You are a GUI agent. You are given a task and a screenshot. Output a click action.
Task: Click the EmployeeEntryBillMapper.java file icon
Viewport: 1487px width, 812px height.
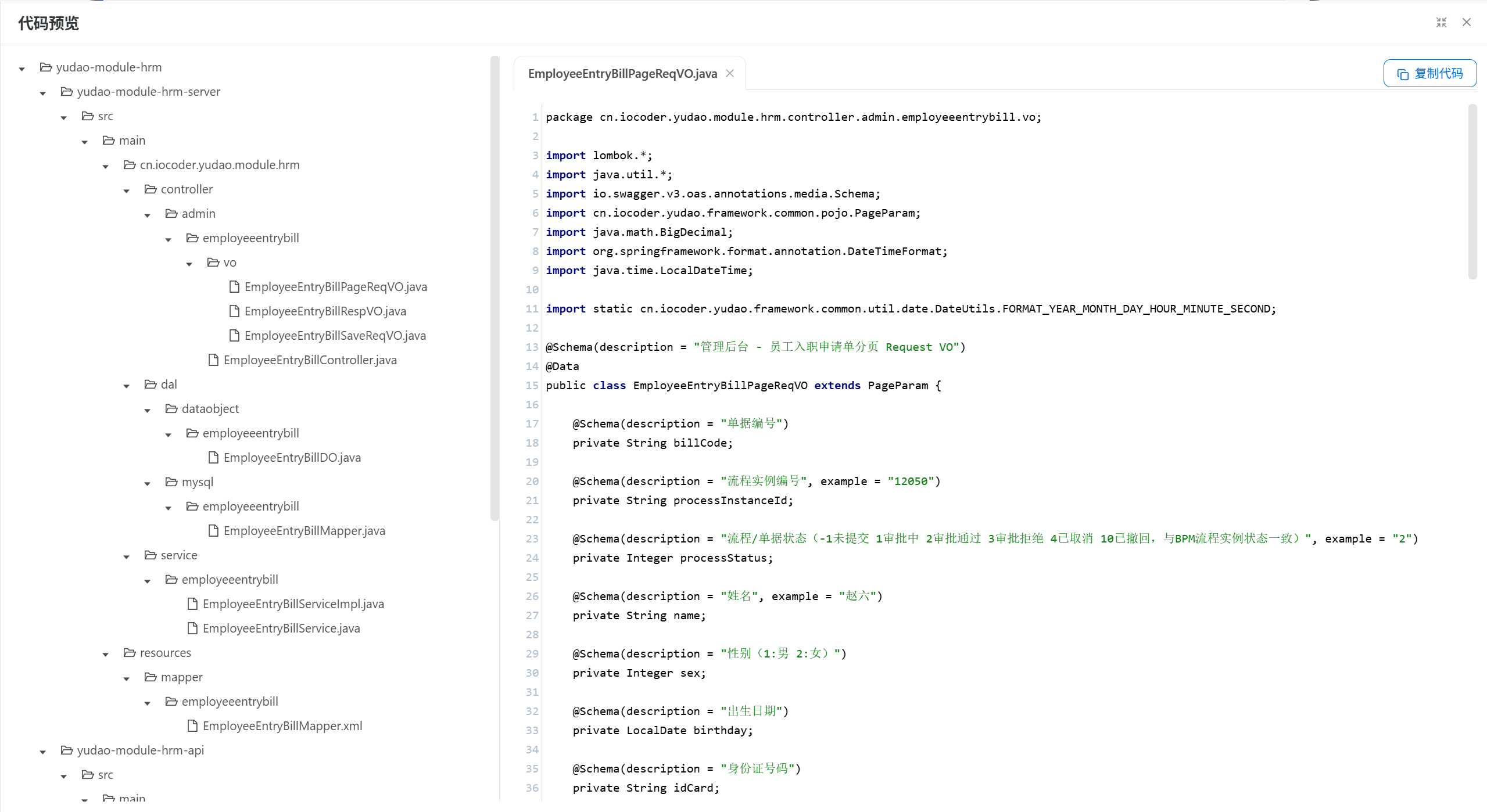pos(213,531)
